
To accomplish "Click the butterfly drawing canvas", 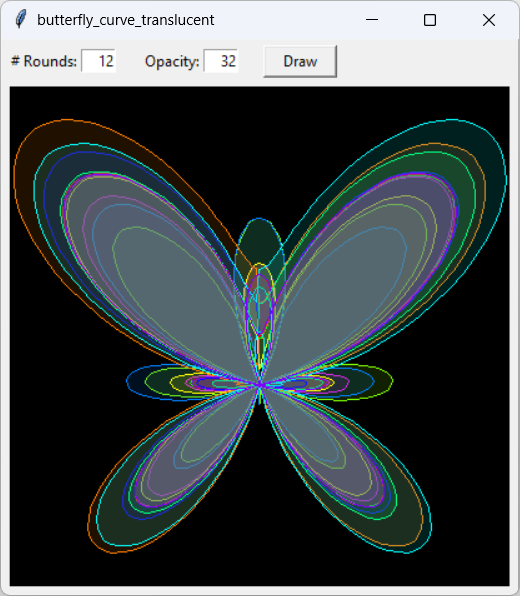I will click(x=260, y=336).
